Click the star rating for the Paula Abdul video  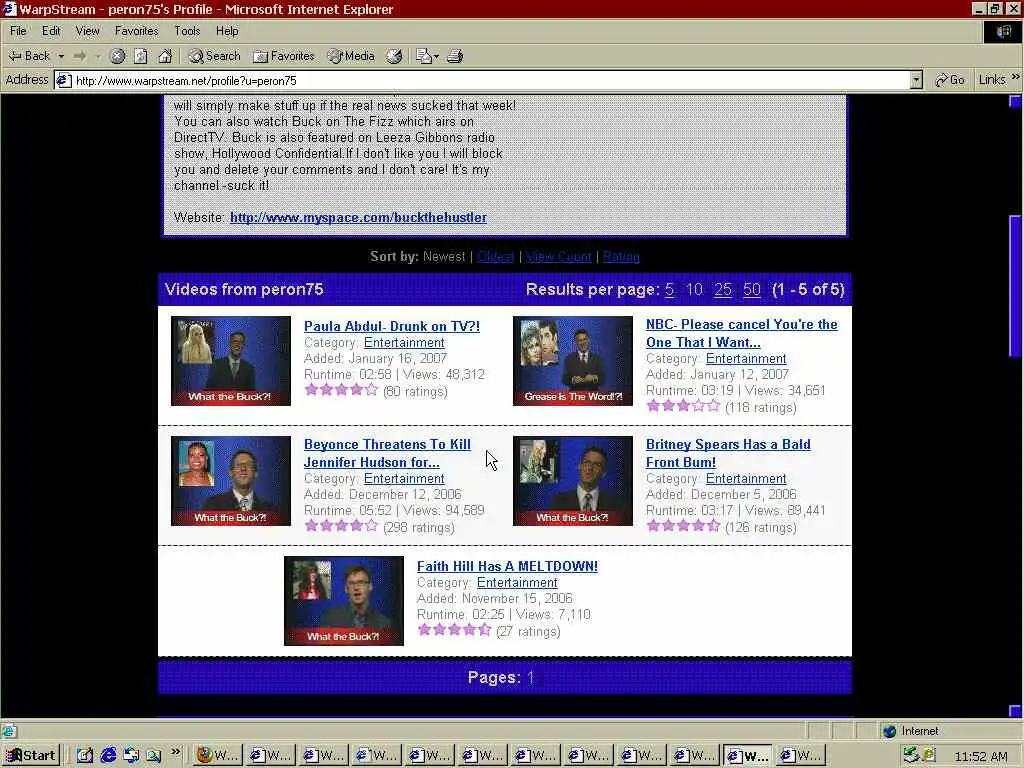pos(342,391)
